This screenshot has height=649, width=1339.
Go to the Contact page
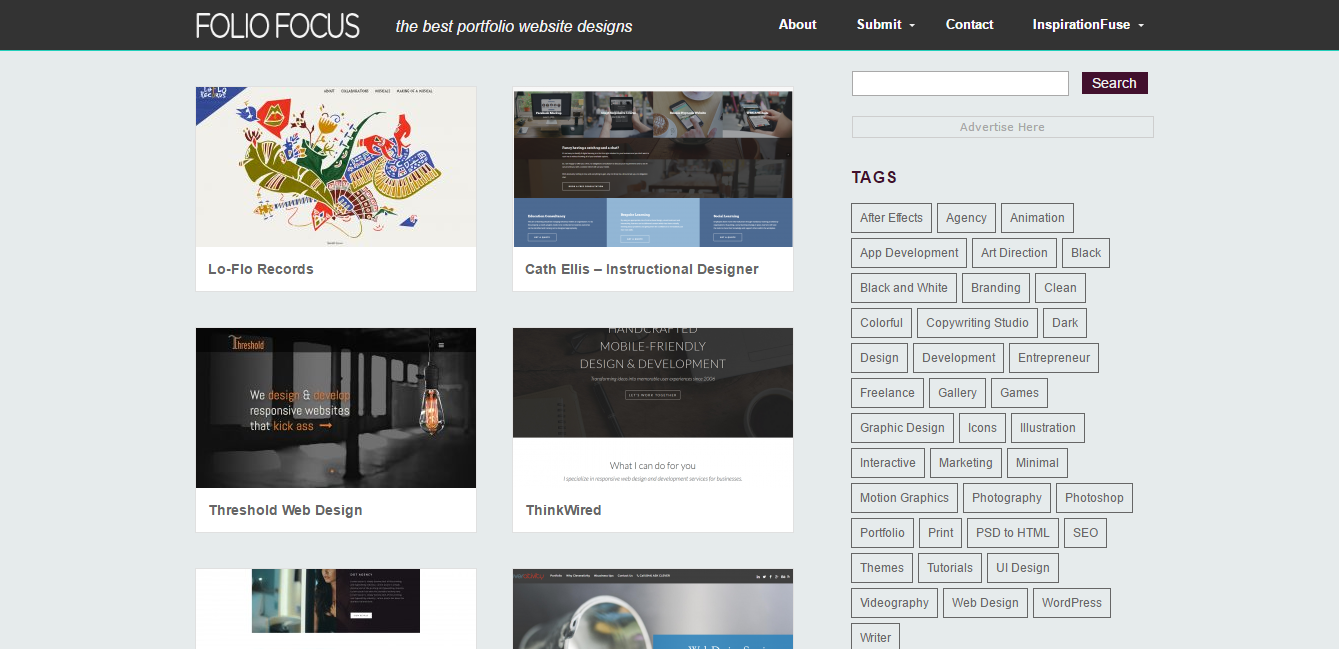(x=969, y=25)
